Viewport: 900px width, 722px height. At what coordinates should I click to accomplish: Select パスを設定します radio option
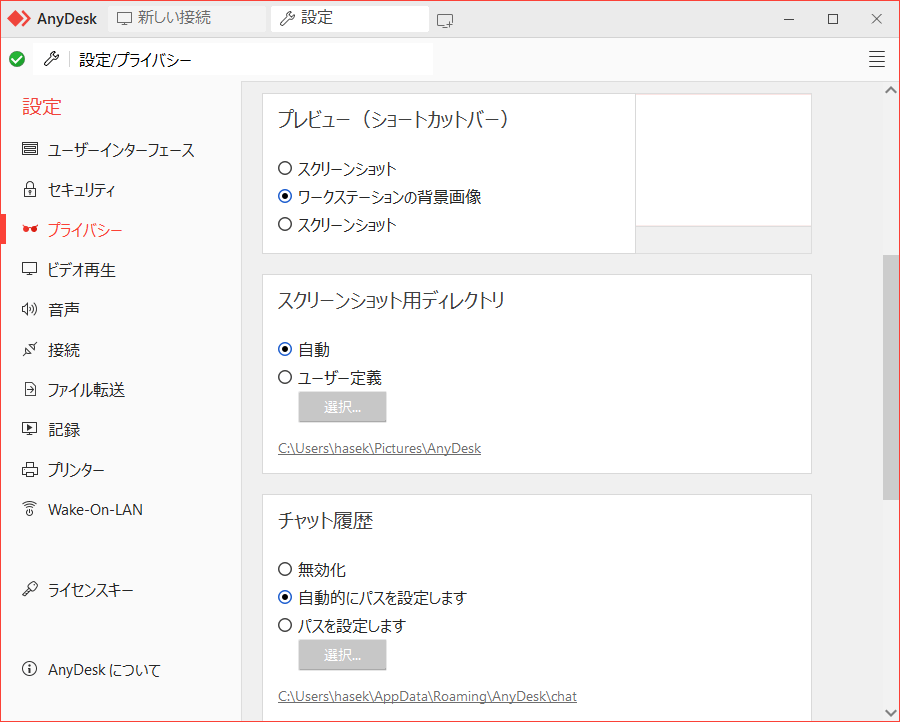point(285,625)
